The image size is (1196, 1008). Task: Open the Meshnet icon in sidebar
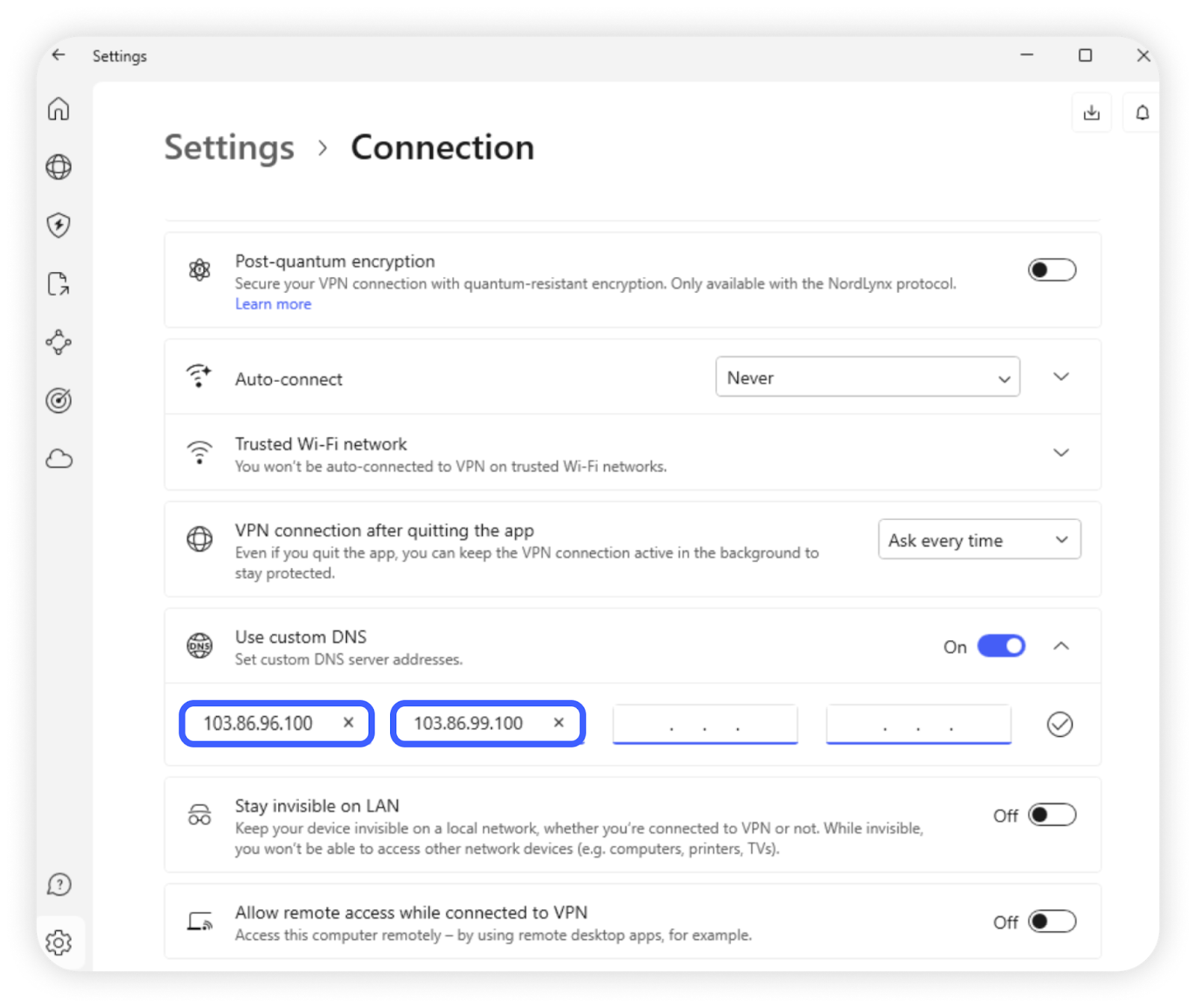(58, 342)
